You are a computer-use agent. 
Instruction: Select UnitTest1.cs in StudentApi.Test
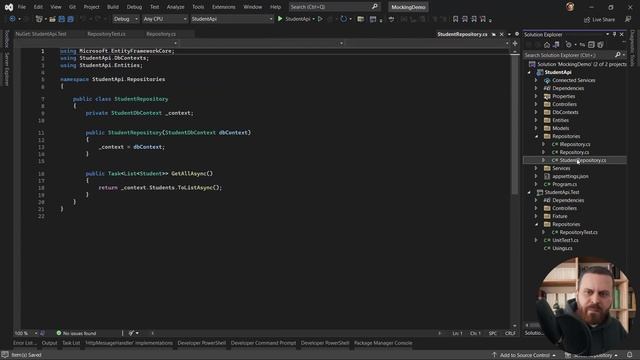tap(565, 240)
